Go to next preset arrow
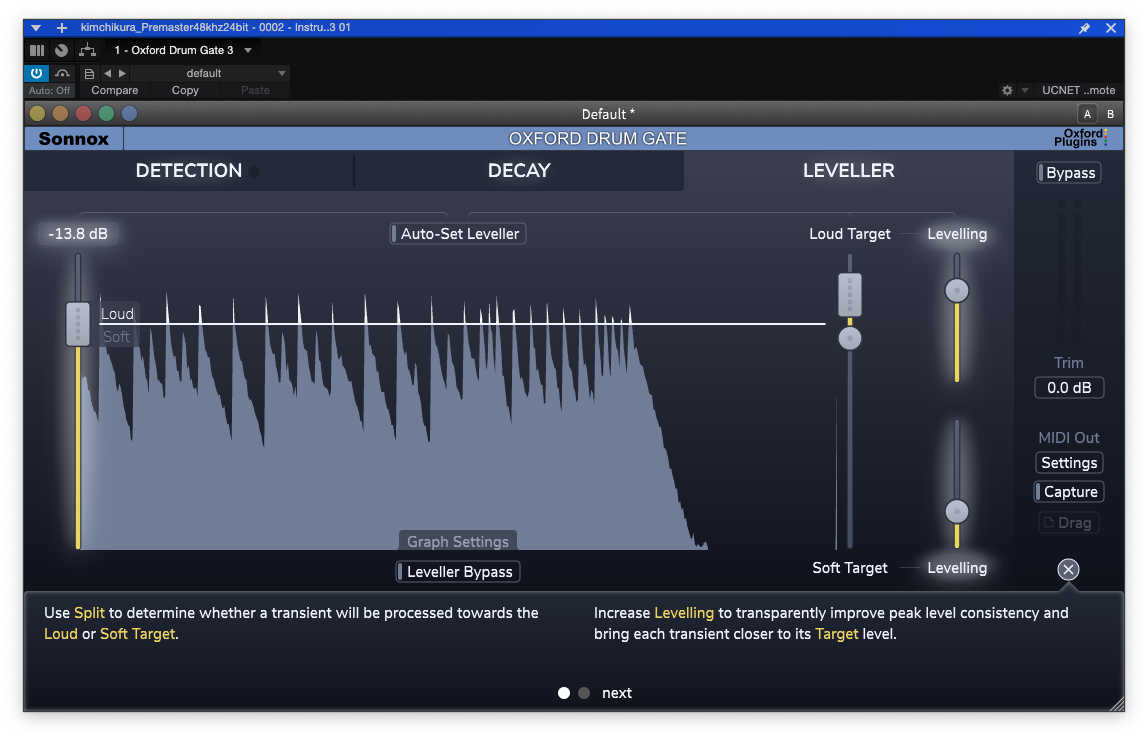 pos(122,73)
